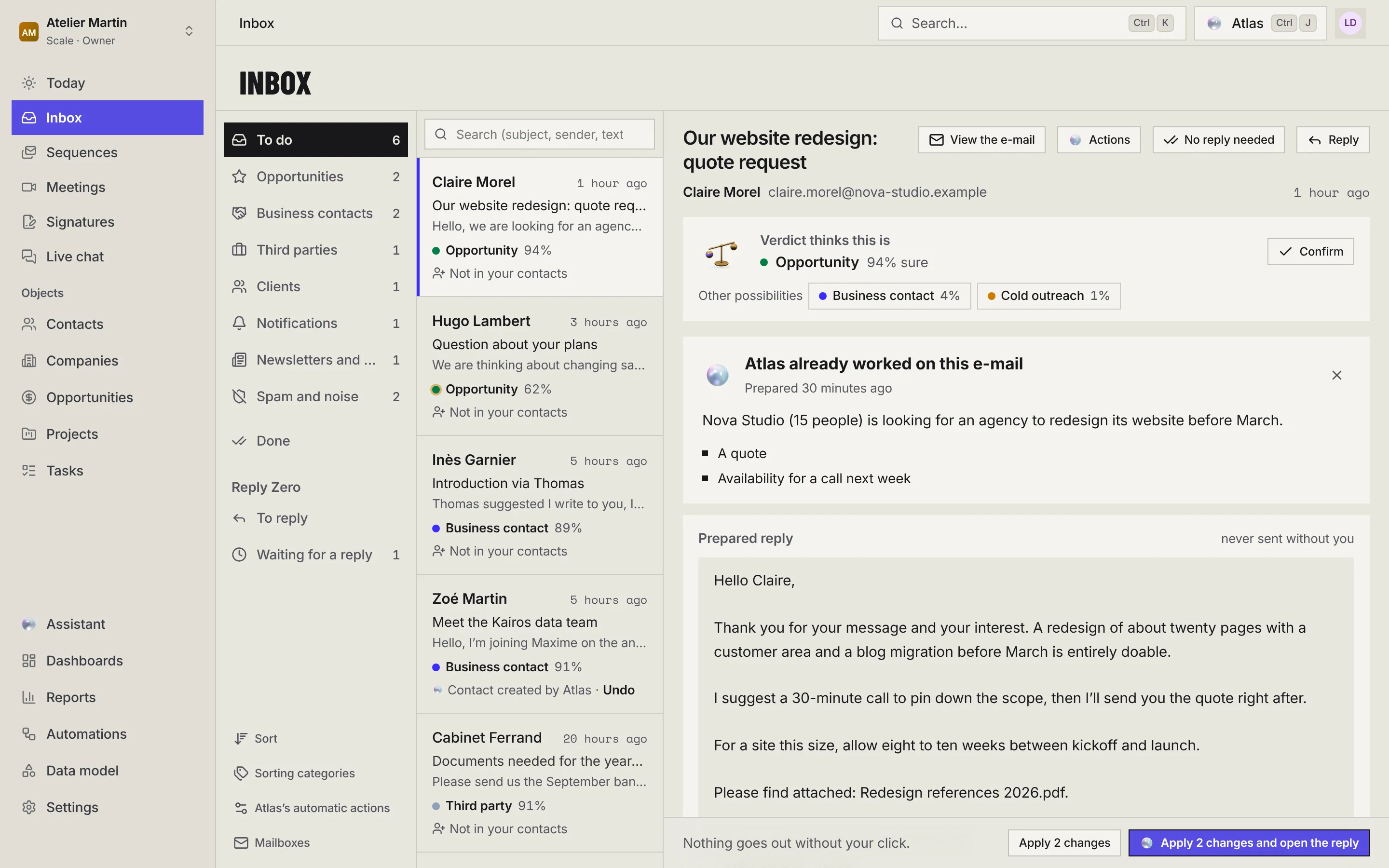
Task: Open Dashboards grid icon
Action: (29, 661)
